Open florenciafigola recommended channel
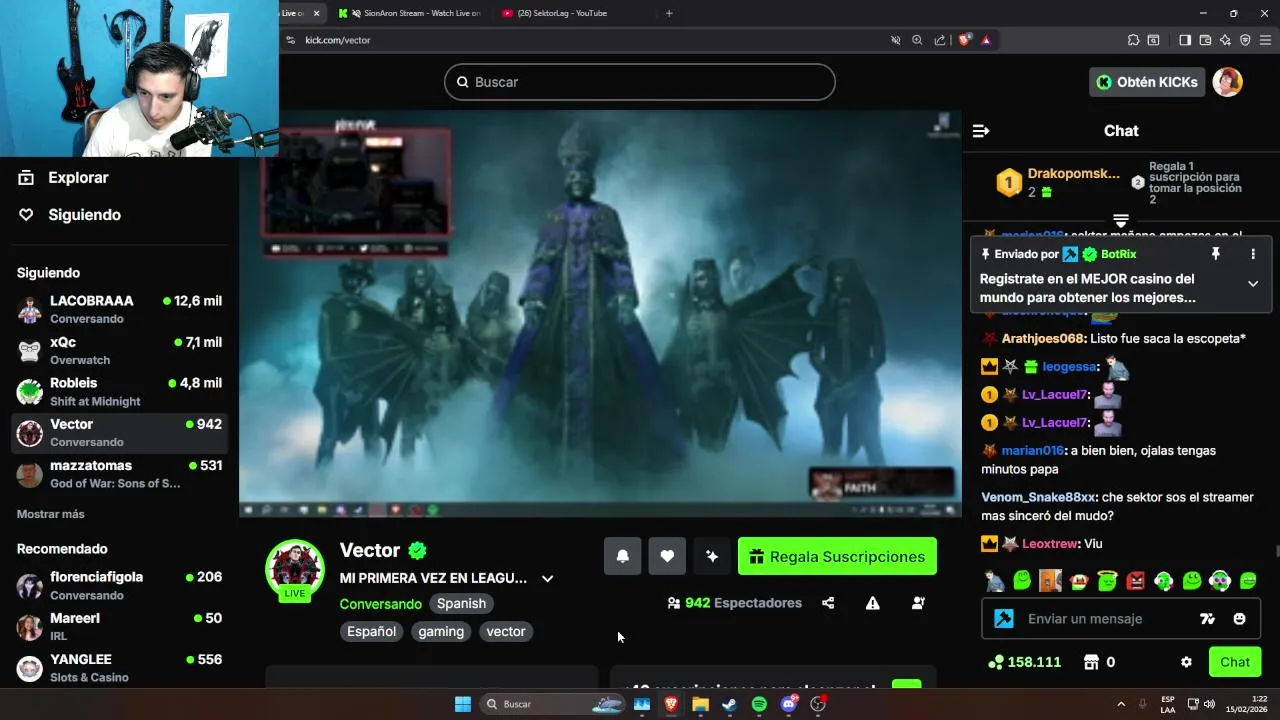 pyautogui.click(x=120, y=585)
